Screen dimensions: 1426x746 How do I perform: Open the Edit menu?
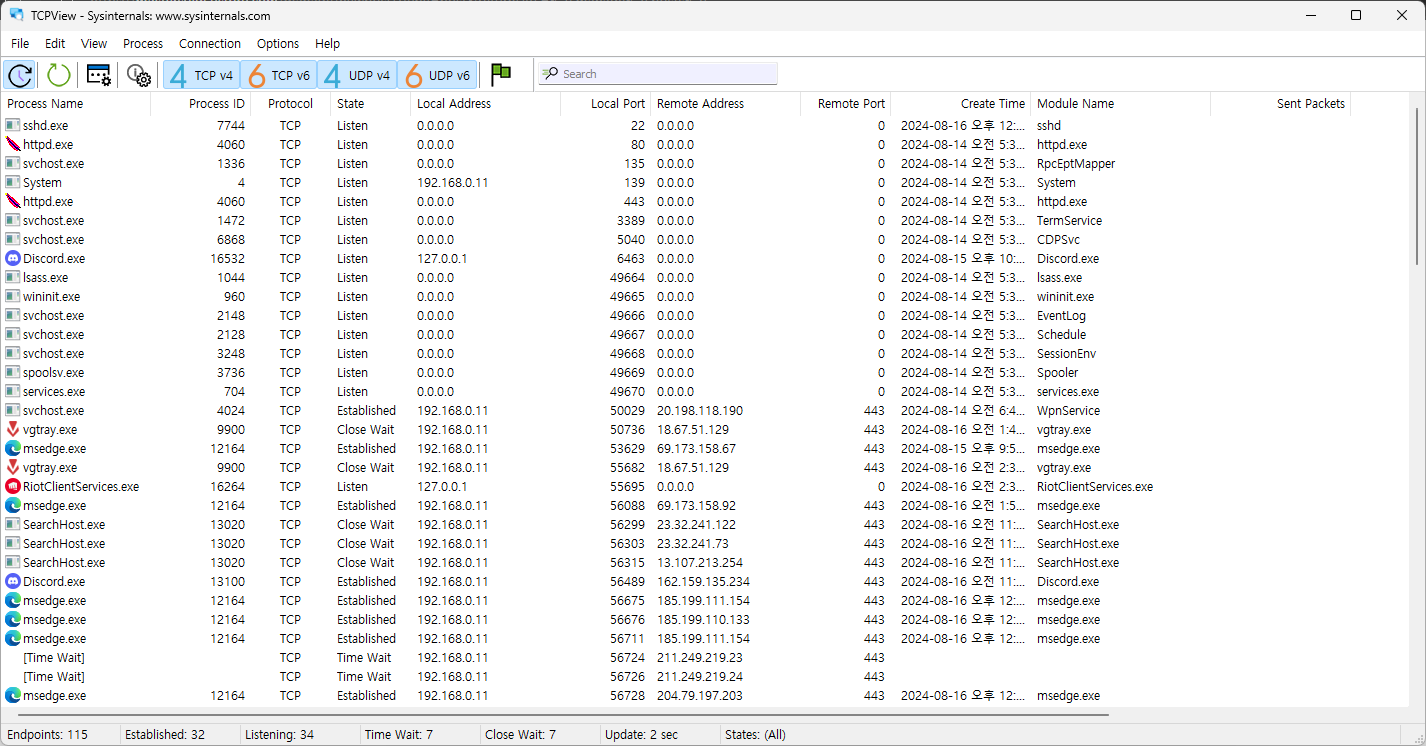(x=55, y=43)
